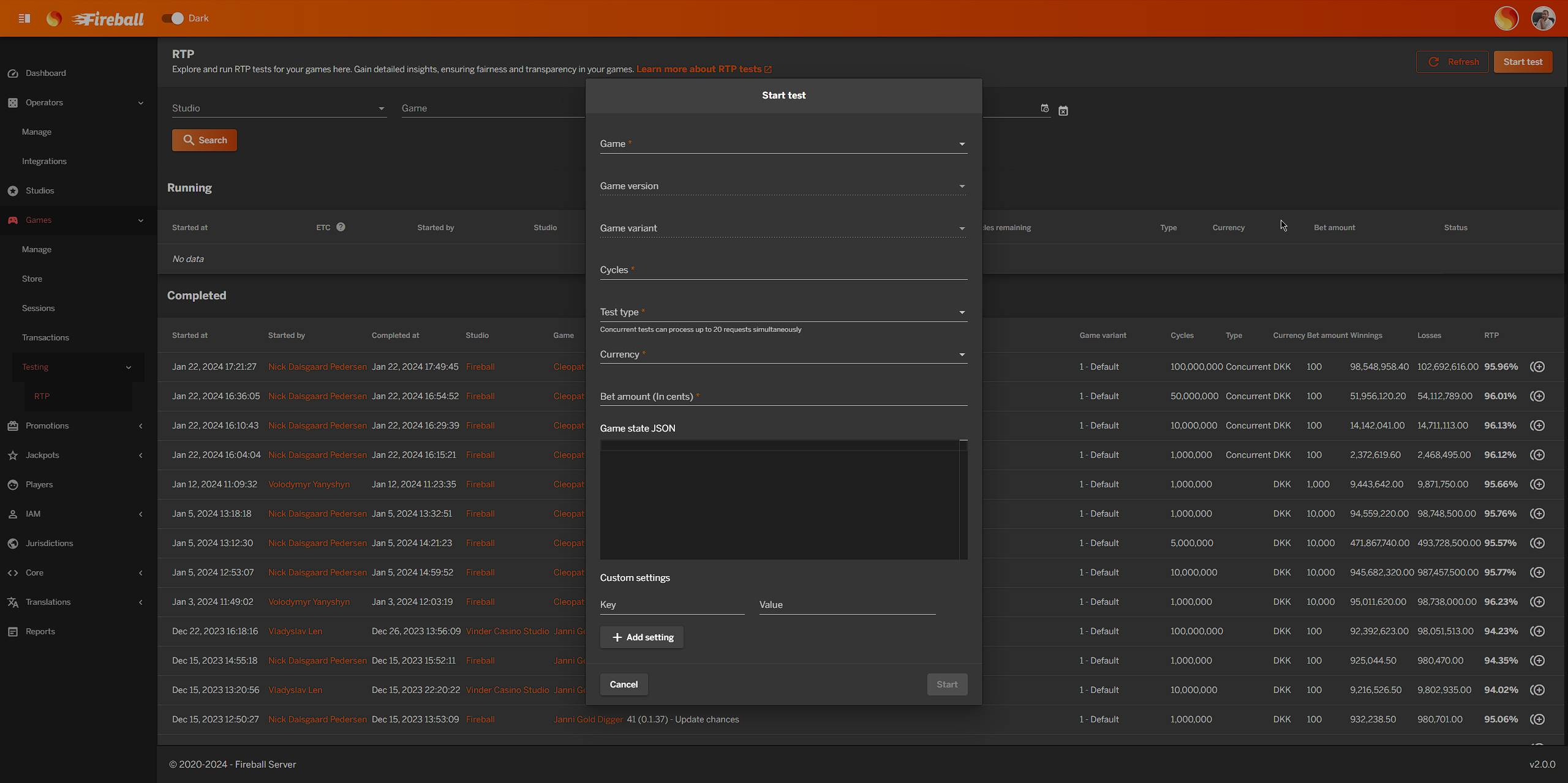Image resolution: width=1568 pixels, height=783 pixels.
Task: Click the Key input under Custom settings
Action: click(671, 604)
